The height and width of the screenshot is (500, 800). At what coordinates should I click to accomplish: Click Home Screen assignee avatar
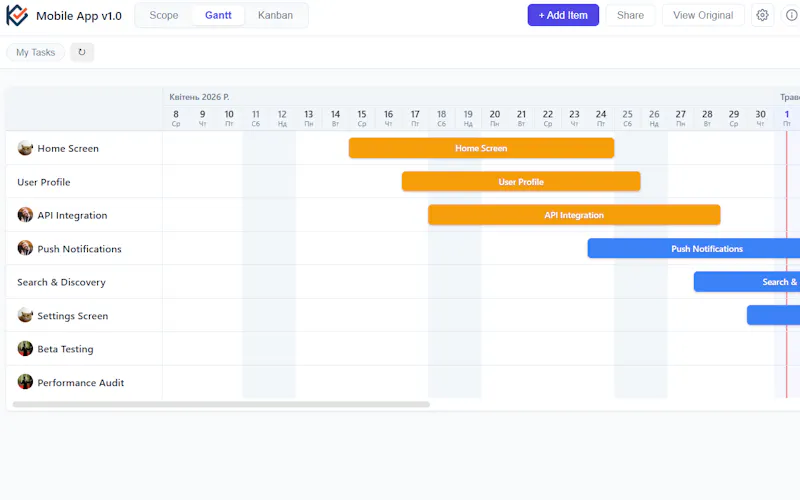[25, 148]
